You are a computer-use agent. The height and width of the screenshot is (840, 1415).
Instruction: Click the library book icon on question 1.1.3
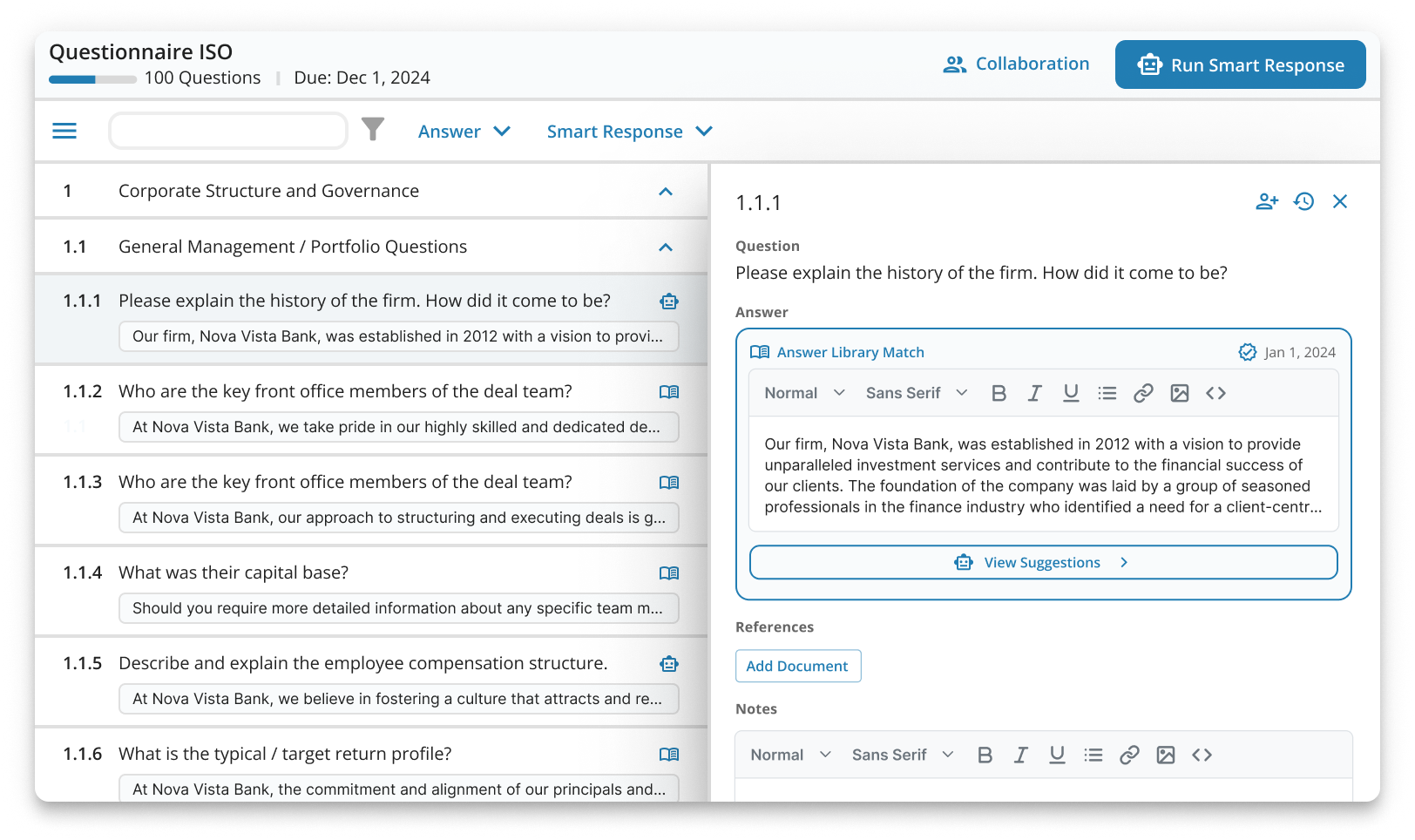click(x=669, y=483)
